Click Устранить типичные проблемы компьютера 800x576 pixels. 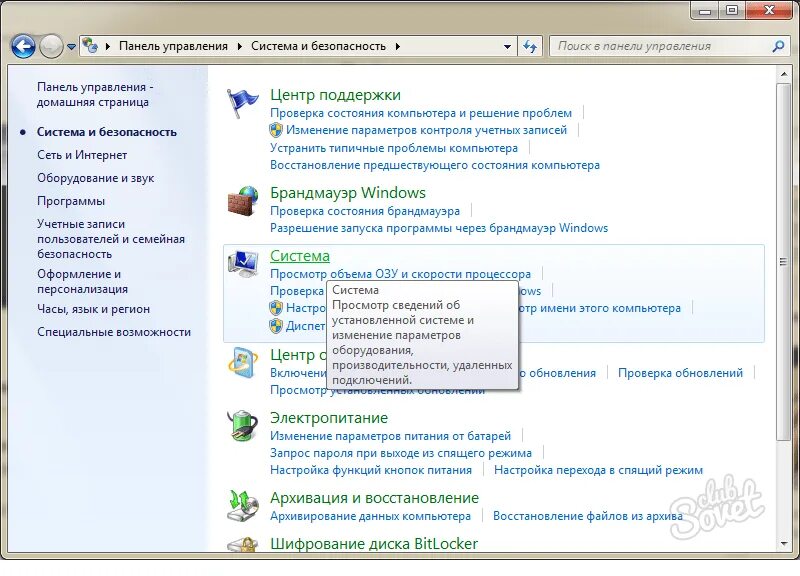click(x=393, y=148)
